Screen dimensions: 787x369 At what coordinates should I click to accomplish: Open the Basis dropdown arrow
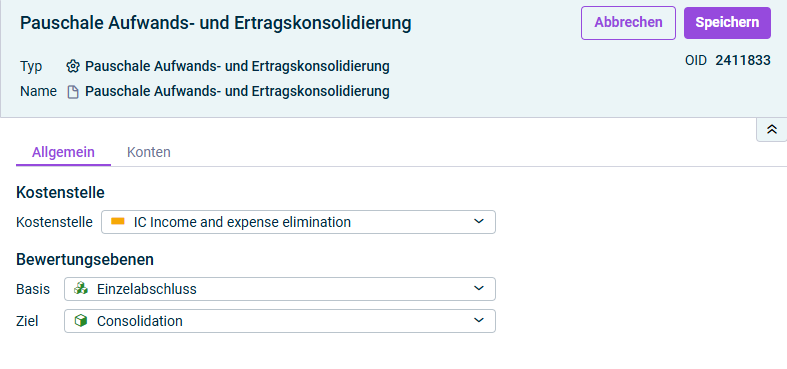pyautogui.click(x=479, y=289)
